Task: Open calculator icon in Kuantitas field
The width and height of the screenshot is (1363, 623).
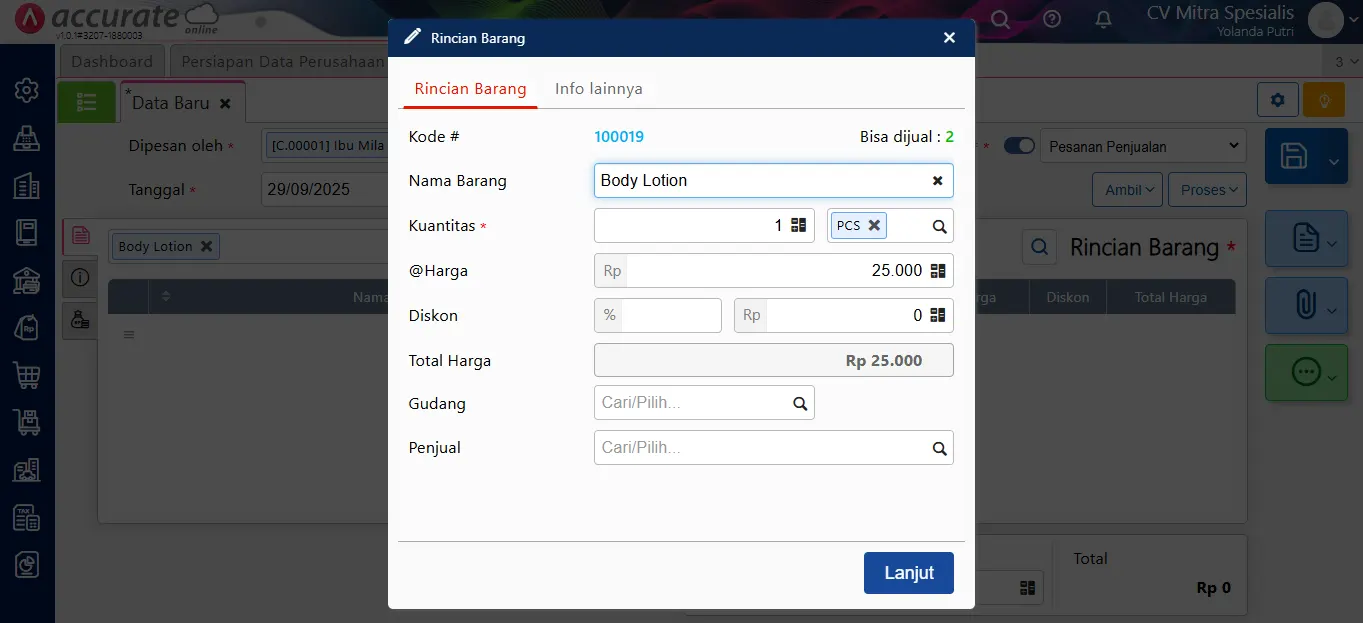Action: (798, 226)
